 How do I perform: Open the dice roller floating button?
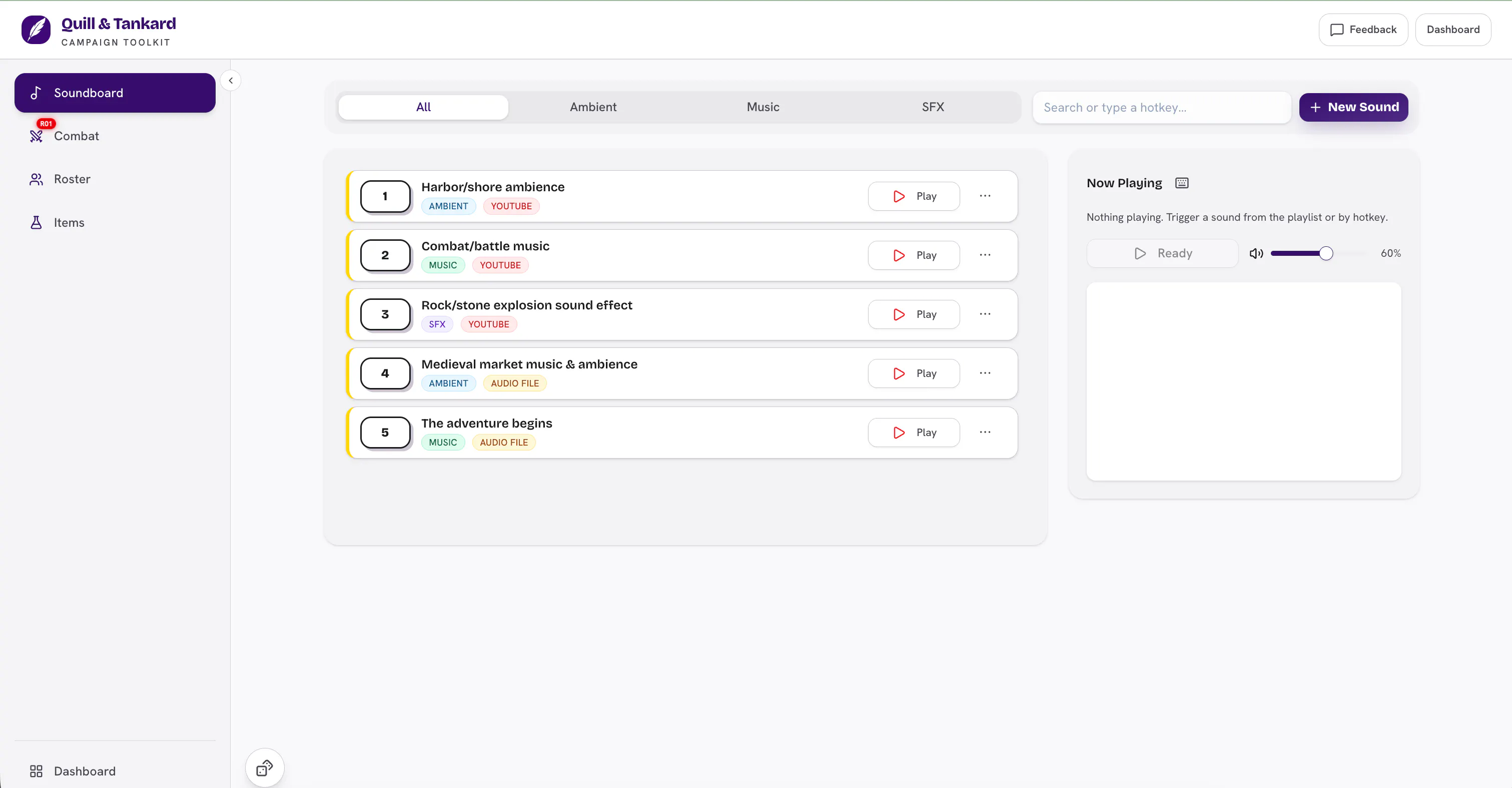pos(265,767)
